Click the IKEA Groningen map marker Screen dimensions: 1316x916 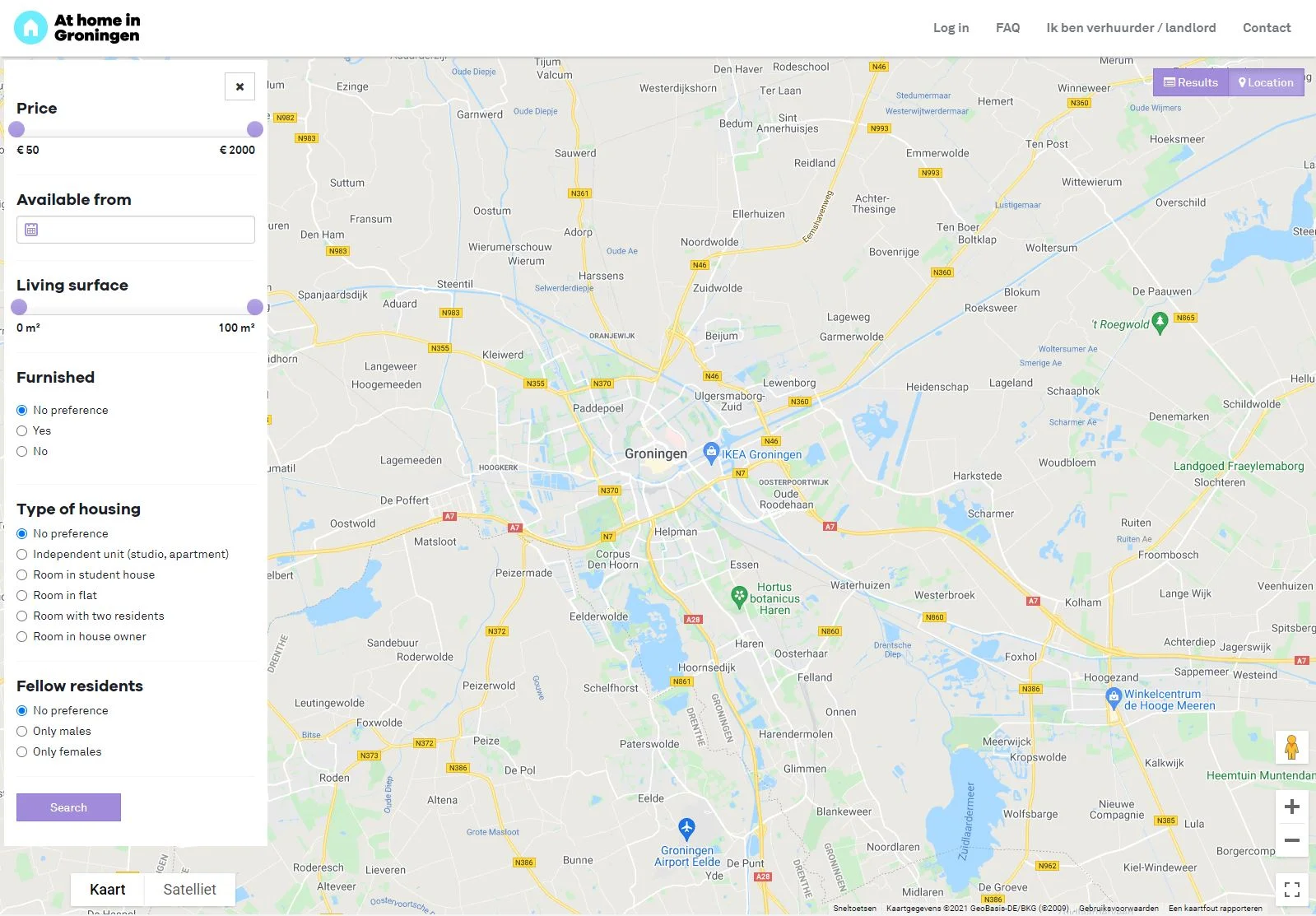pos(711,452)
